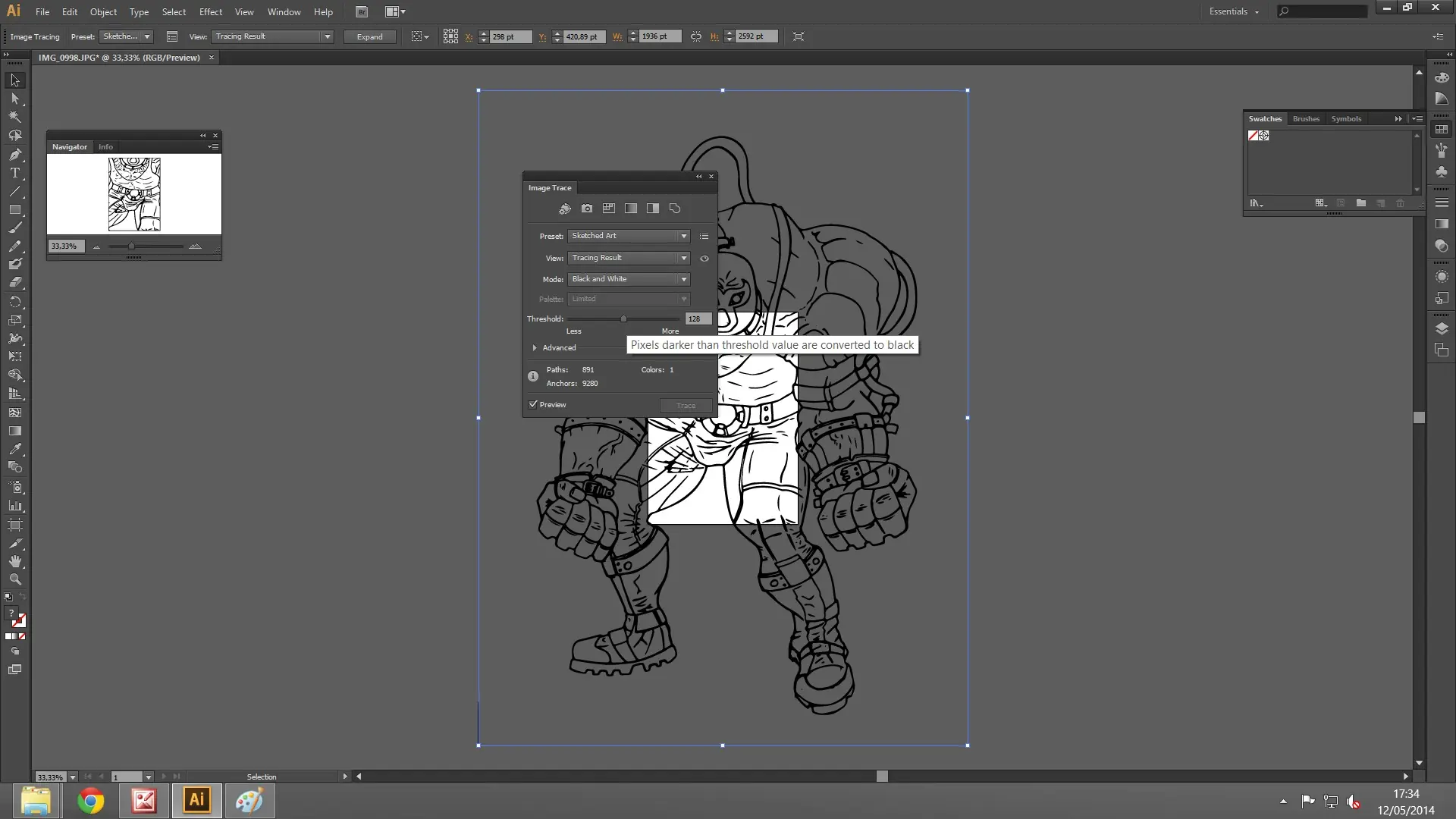Viewport: 1456px width, 819px height.
Task: Select the Type tool
Action: (15, 173)
